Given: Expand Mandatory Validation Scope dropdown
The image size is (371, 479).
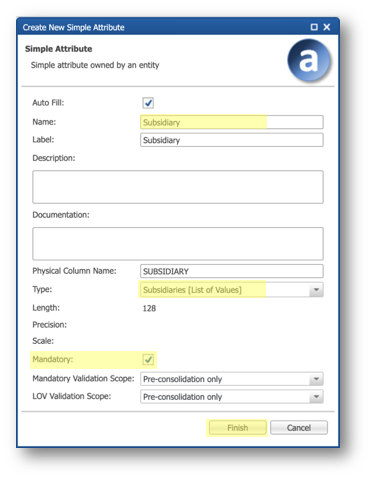Looking at the screenshot, I should 316,379.
